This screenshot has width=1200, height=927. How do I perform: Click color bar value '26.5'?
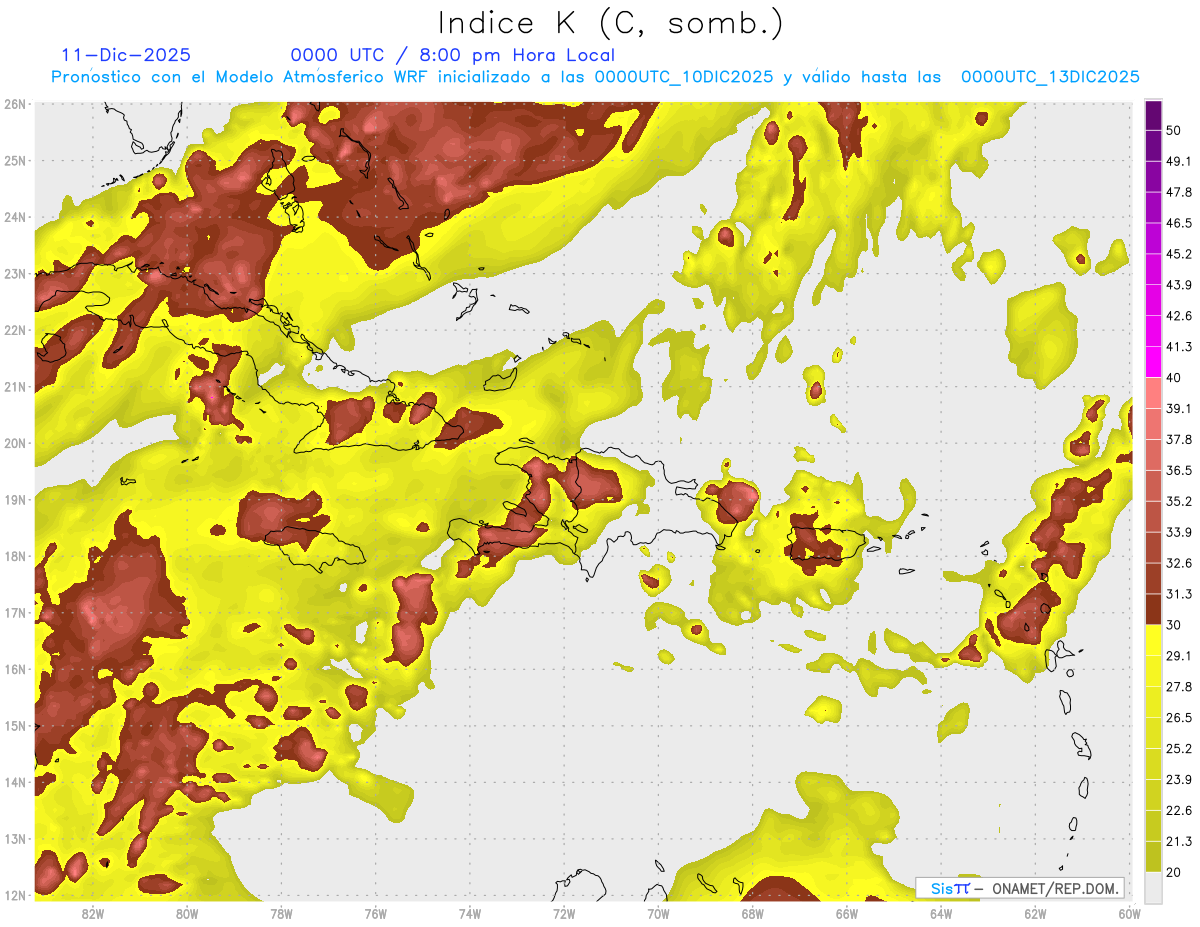point(1178,718)
